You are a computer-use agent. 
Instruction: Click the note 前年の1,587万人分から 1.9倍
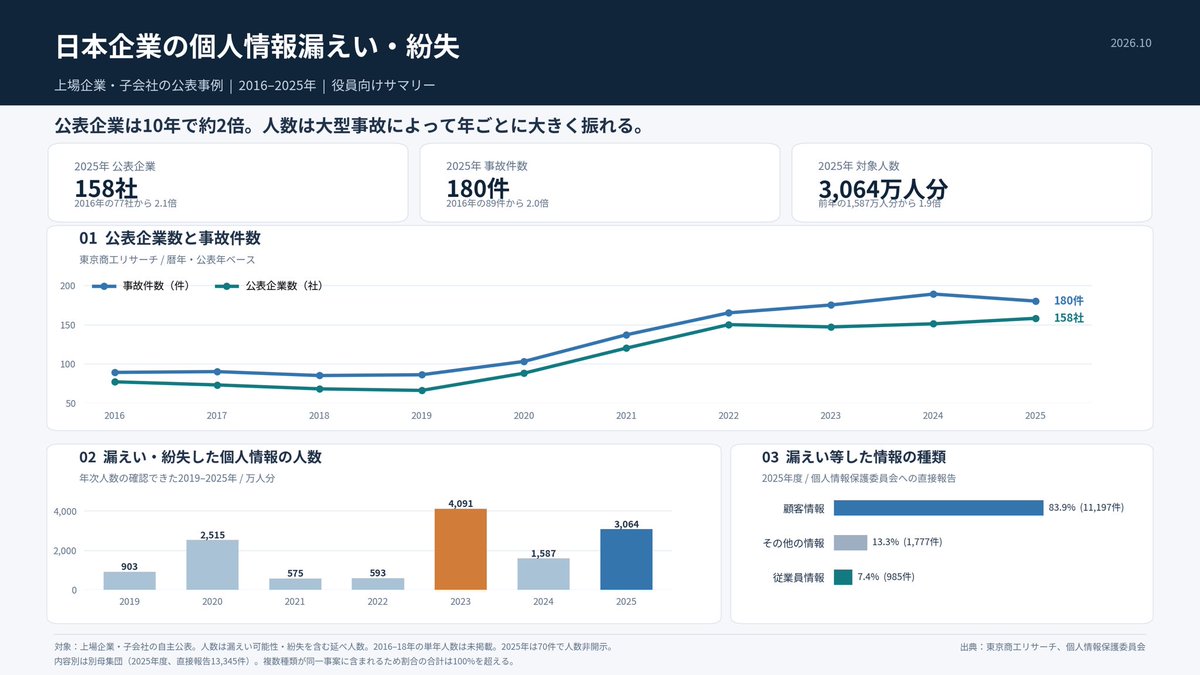[879, 203]
